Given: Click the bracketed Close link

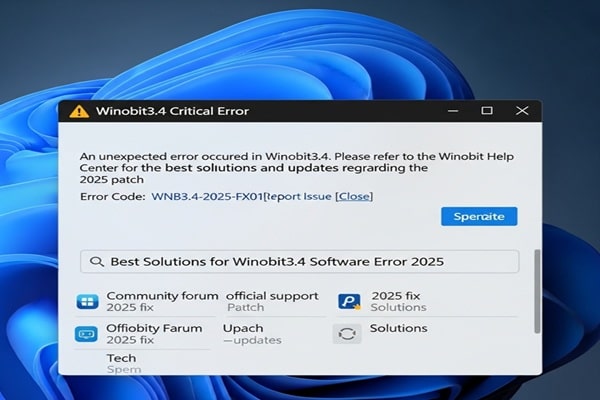Looking at the screenshot, I should point(354,197).
